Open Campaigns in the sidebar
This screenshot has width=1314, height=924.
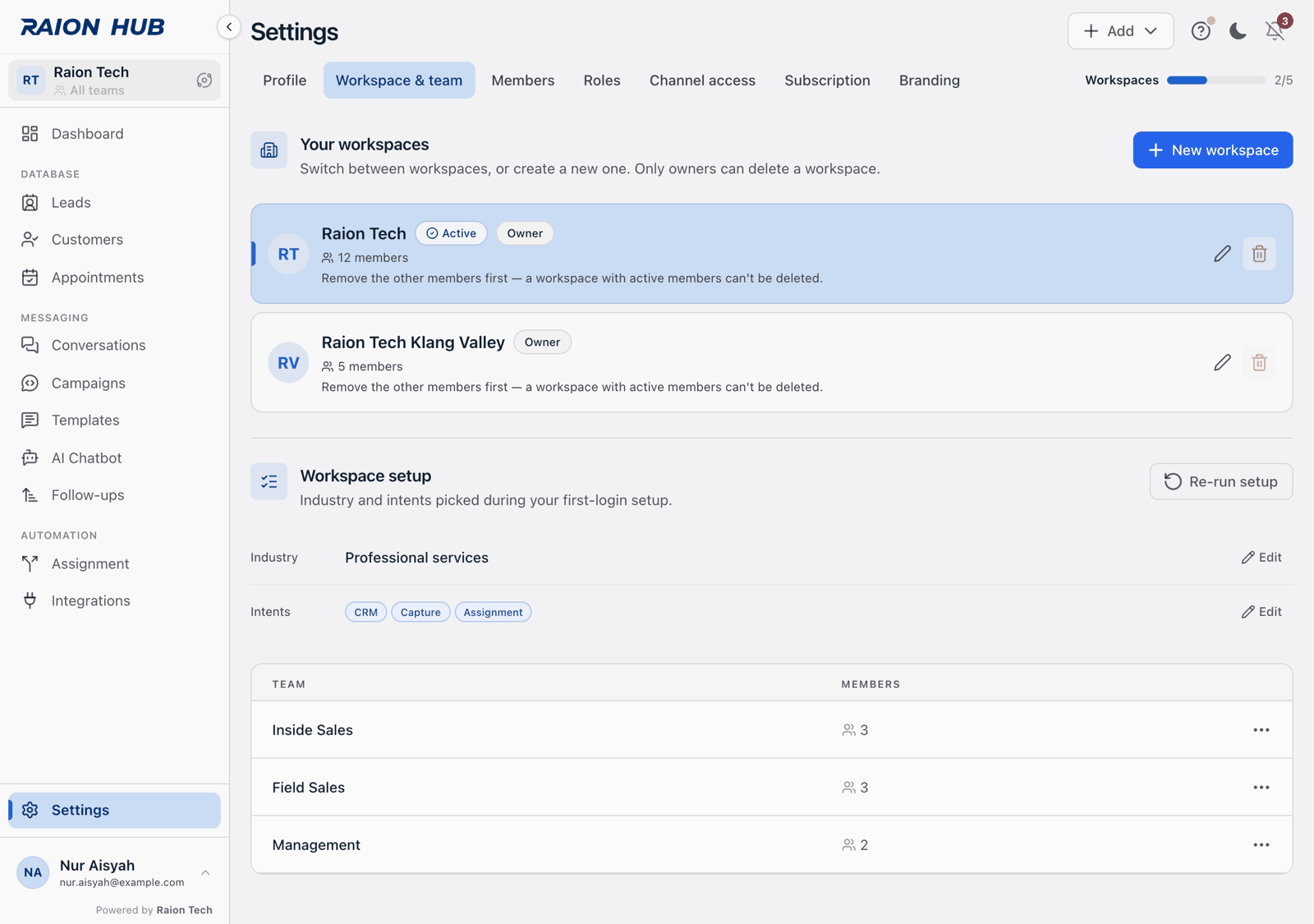click(x=114, y=383)
